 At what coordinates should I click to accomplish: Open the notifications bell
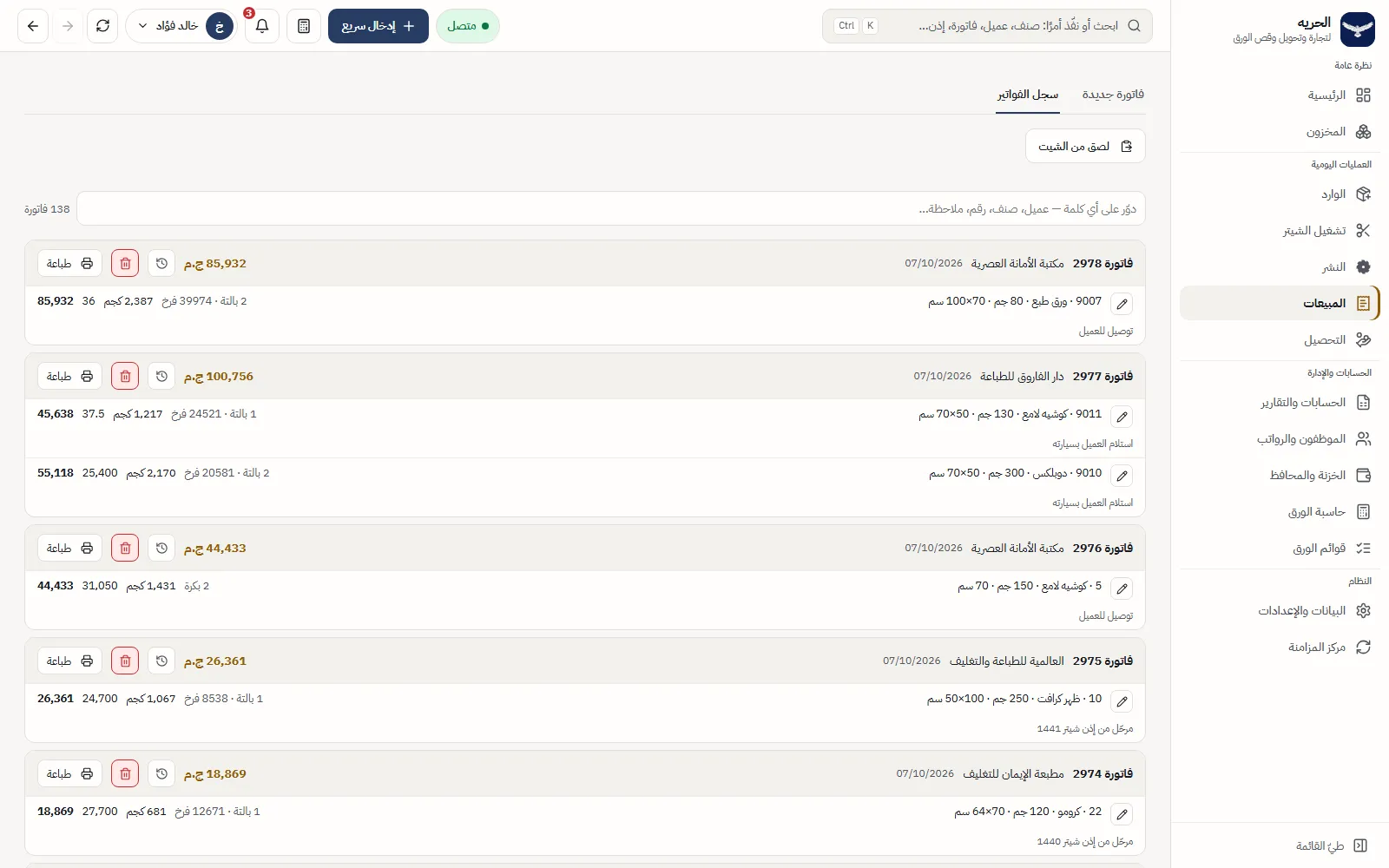262,26
